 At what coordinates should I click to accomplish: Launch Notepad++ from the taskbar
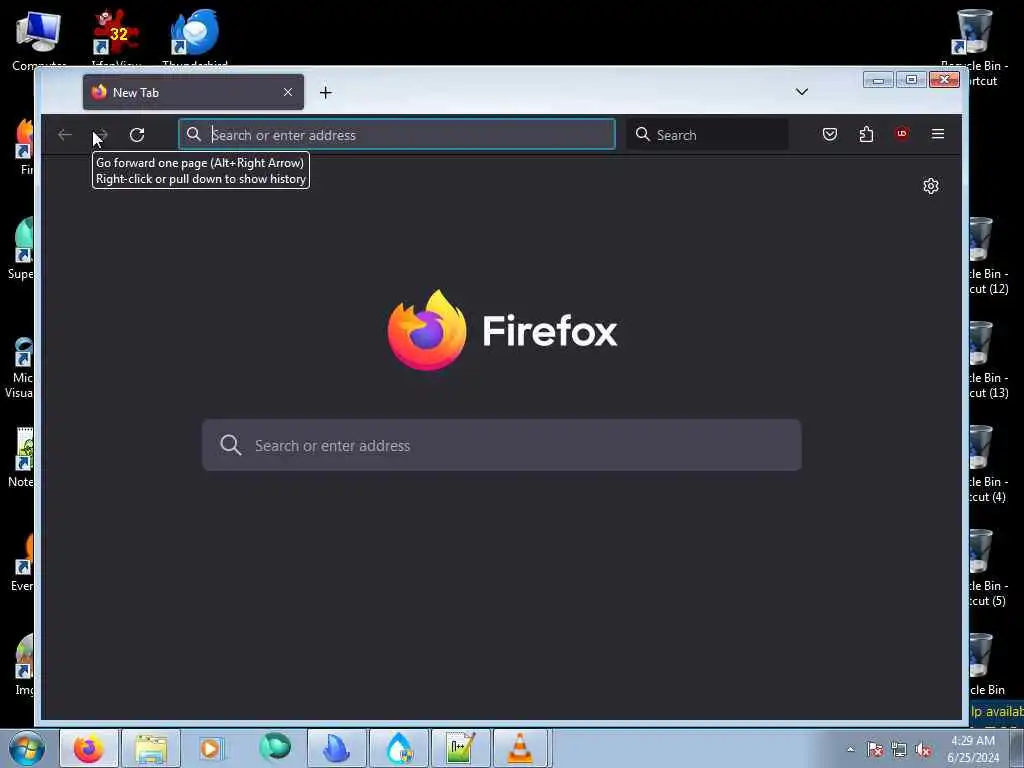(460, 748)
